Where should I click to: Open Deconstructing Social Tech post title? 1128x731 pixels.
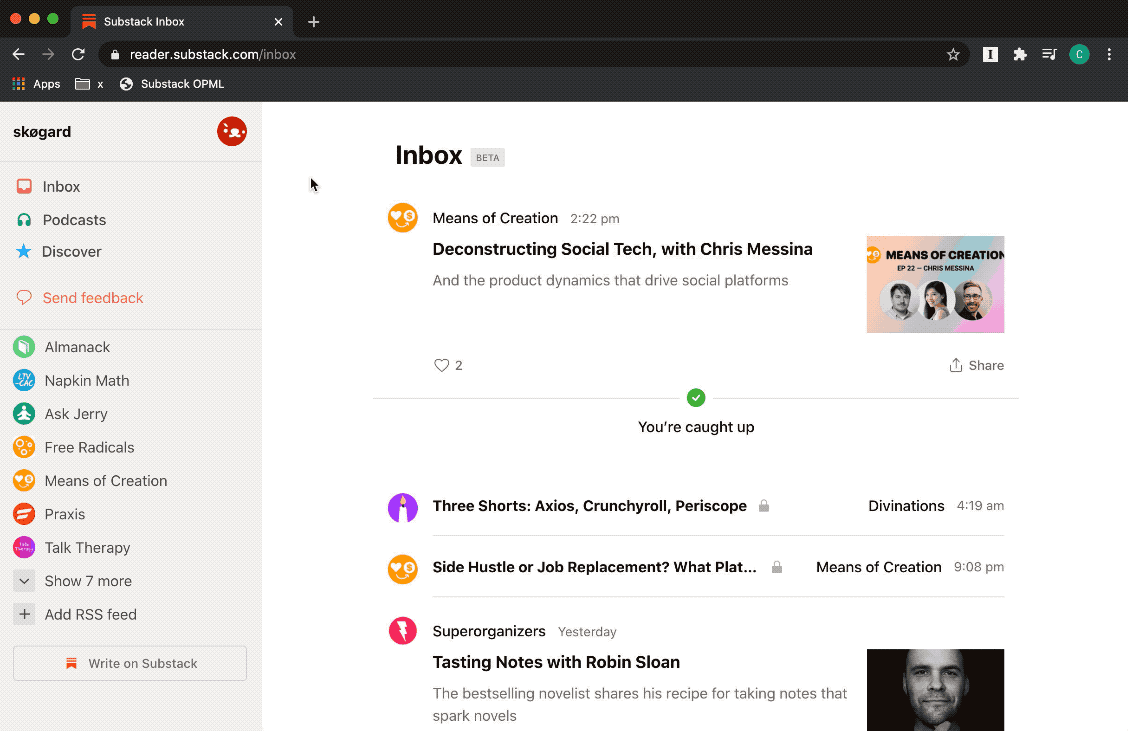coord(622,249)
